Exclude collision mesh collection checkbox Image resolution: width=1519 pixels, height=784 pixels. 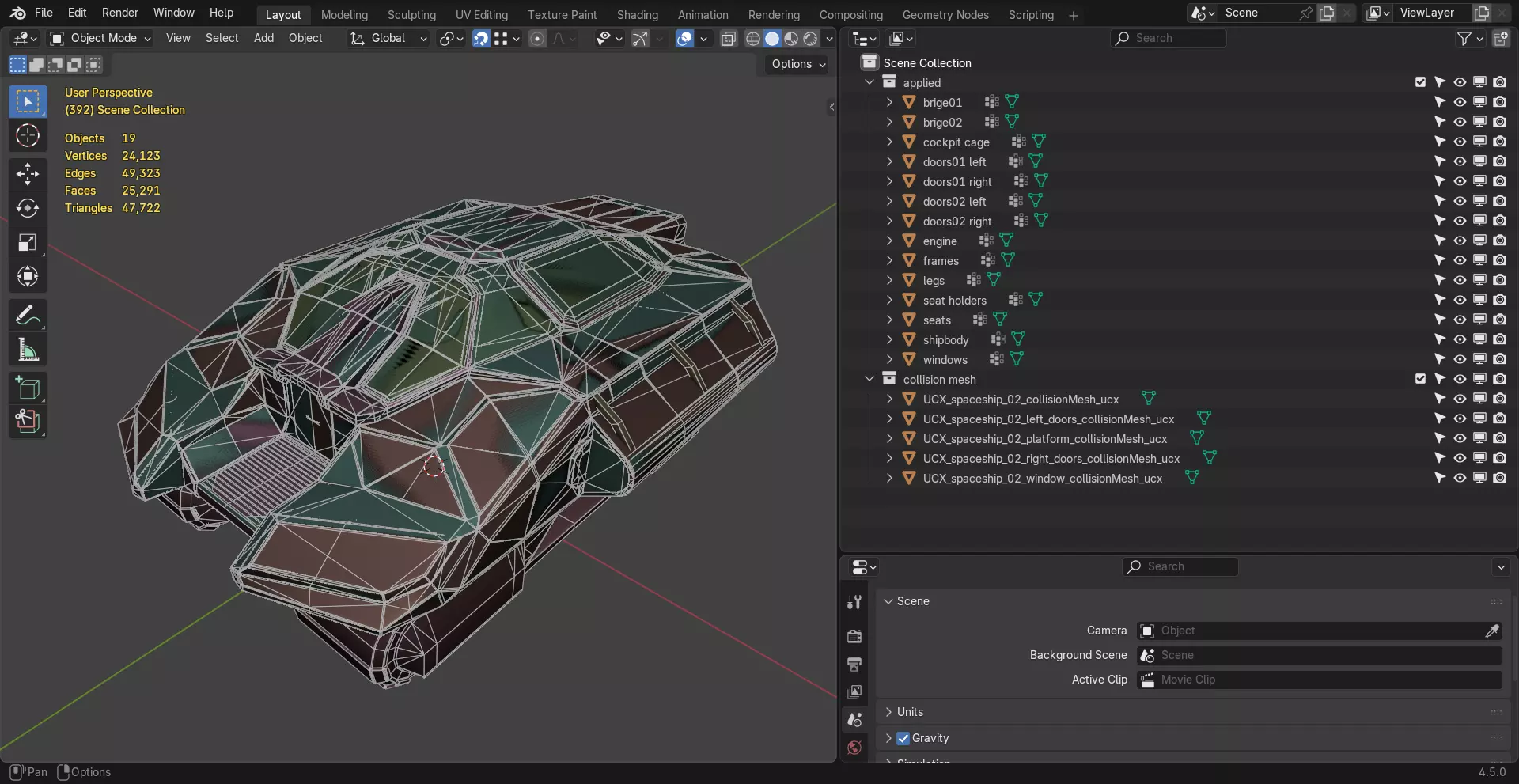[x=1420, y=379]
